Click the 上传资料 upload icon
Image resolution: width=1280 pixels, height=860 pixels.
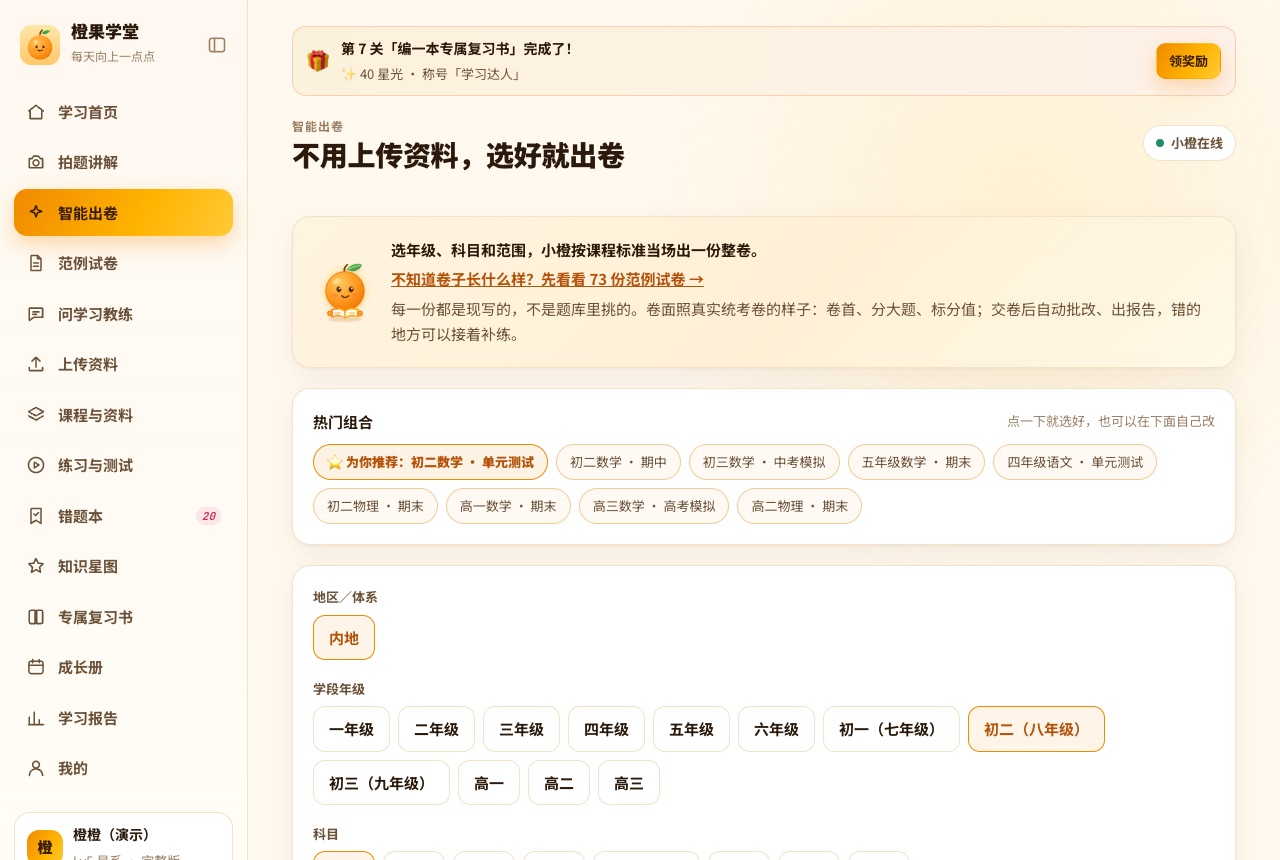(x=36, y=364)
